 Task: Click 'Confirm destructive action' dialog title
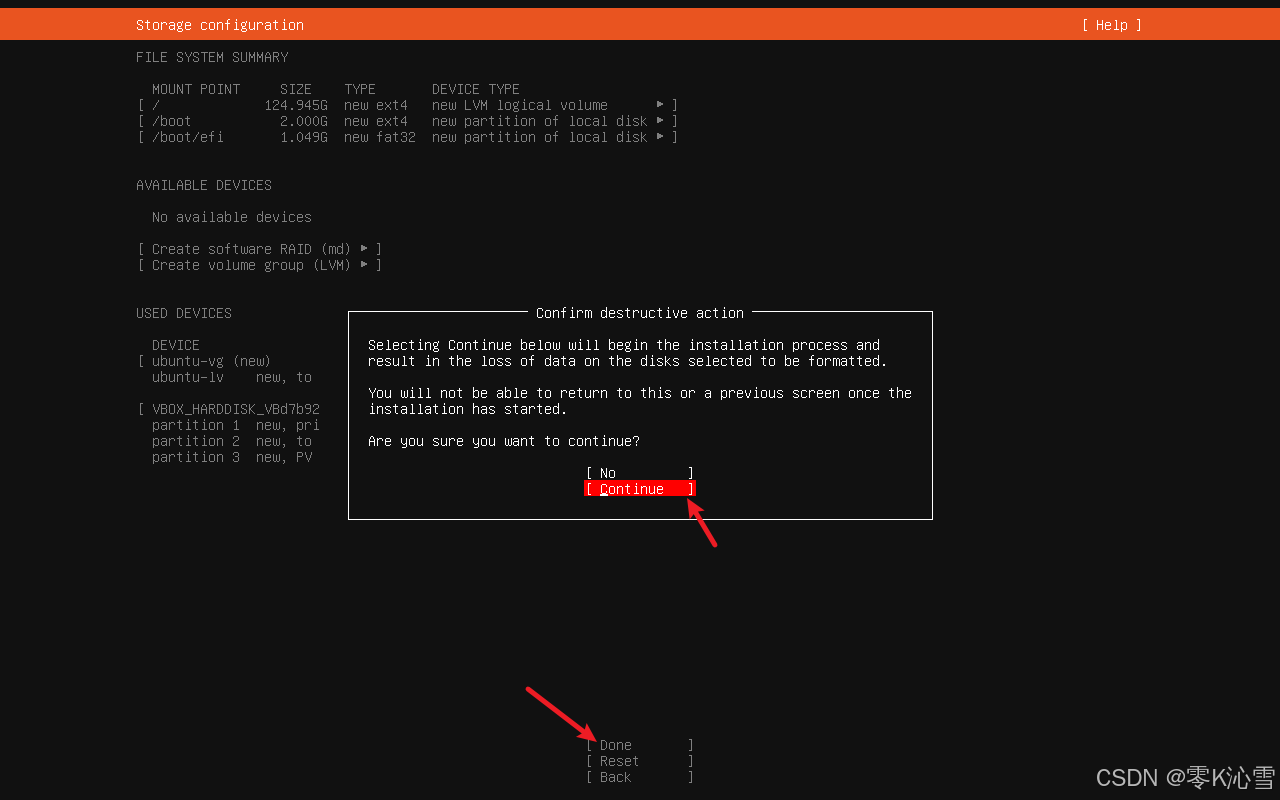640,313
